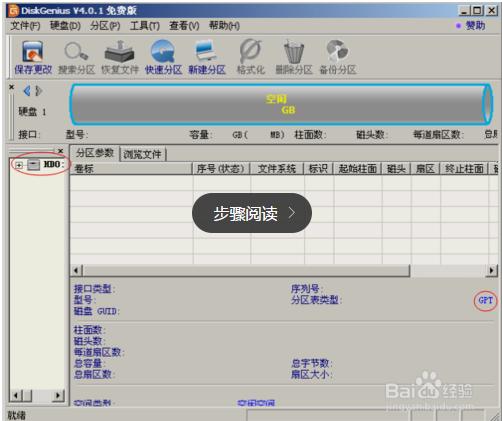Image resolution: width=502 pixels, height=421 pixels.
Task: Select the HD0: tree item label
Action: click(54, 164)
